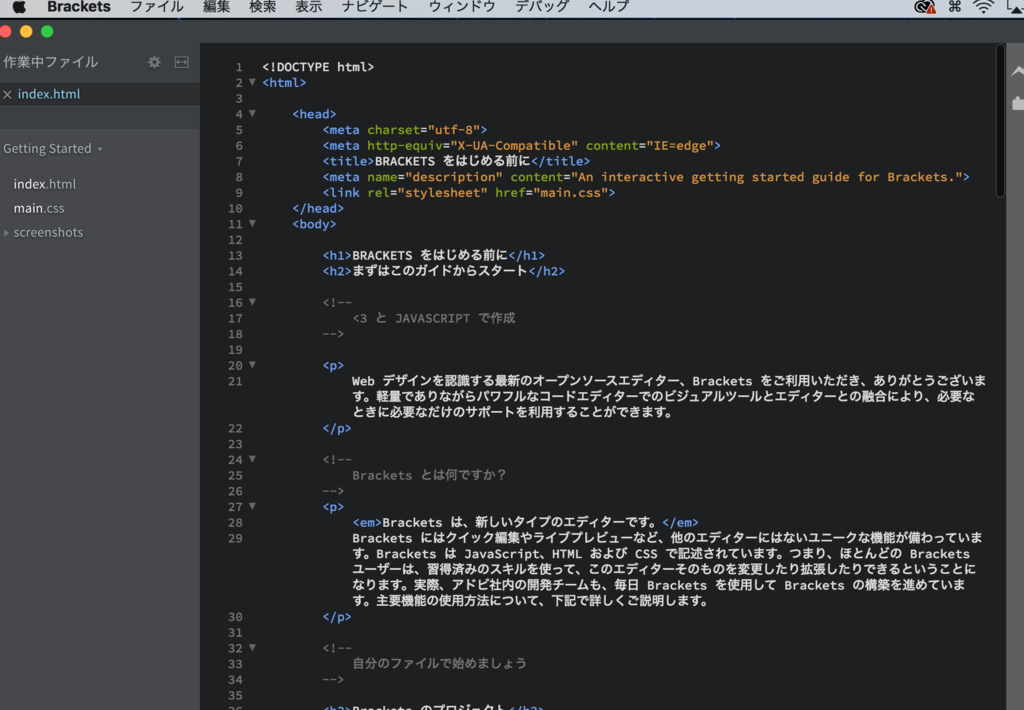Open the Wi-Fi status menu

click(983, 7)
